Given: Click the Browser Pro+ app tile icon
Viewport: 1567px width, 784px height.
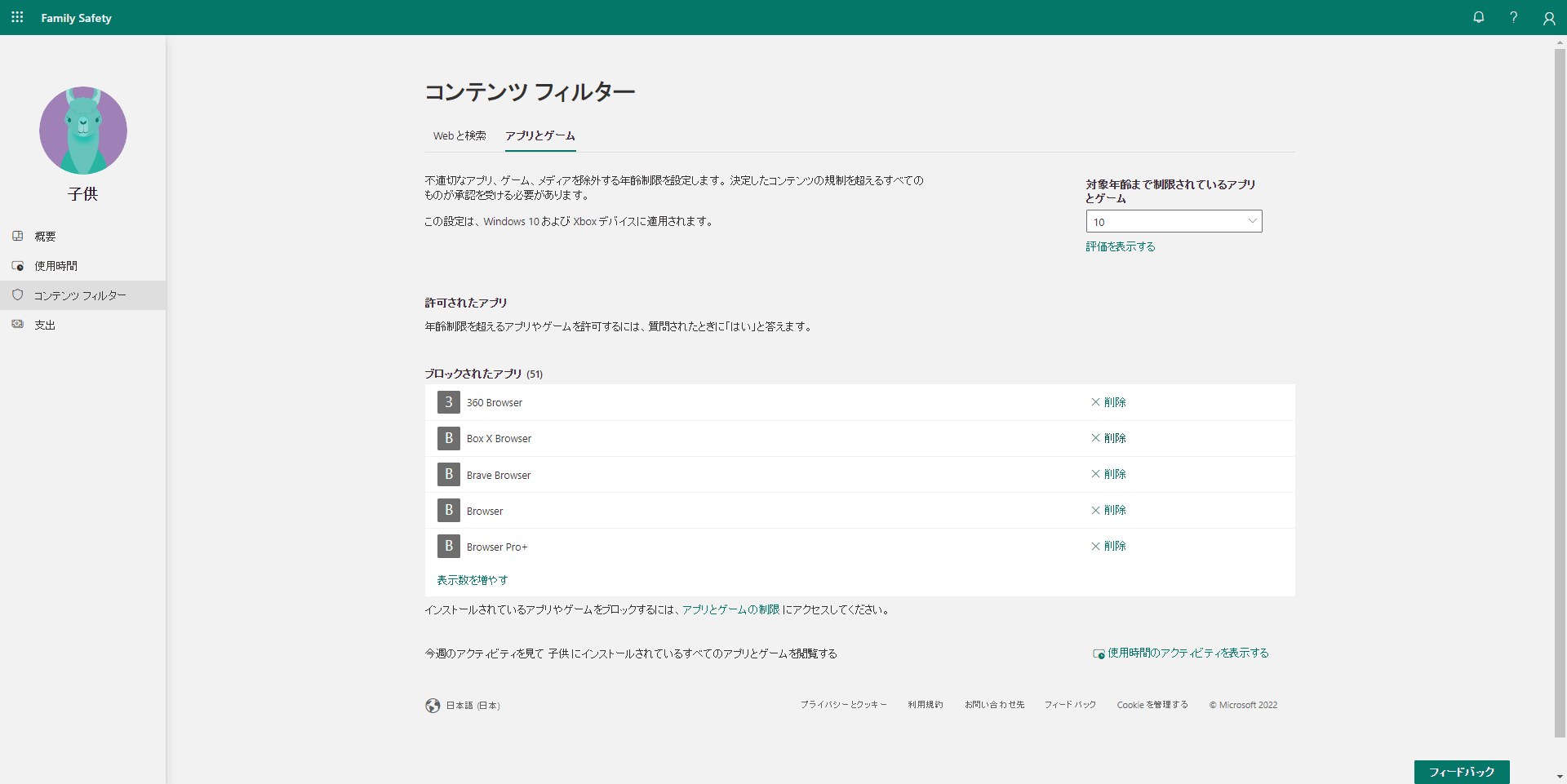Looking at the screenshot, I should coord(448,546).
